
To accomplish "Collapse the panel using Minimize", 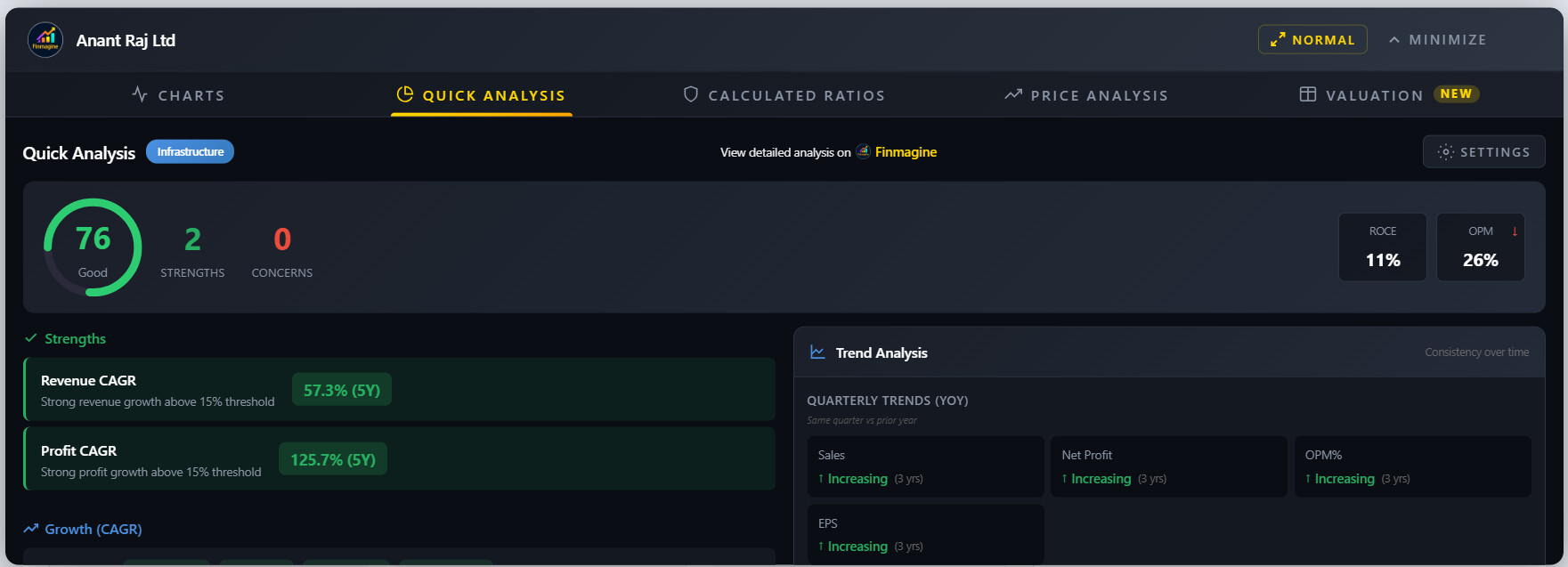I will pyautogui.click(x=1437, y=40).
